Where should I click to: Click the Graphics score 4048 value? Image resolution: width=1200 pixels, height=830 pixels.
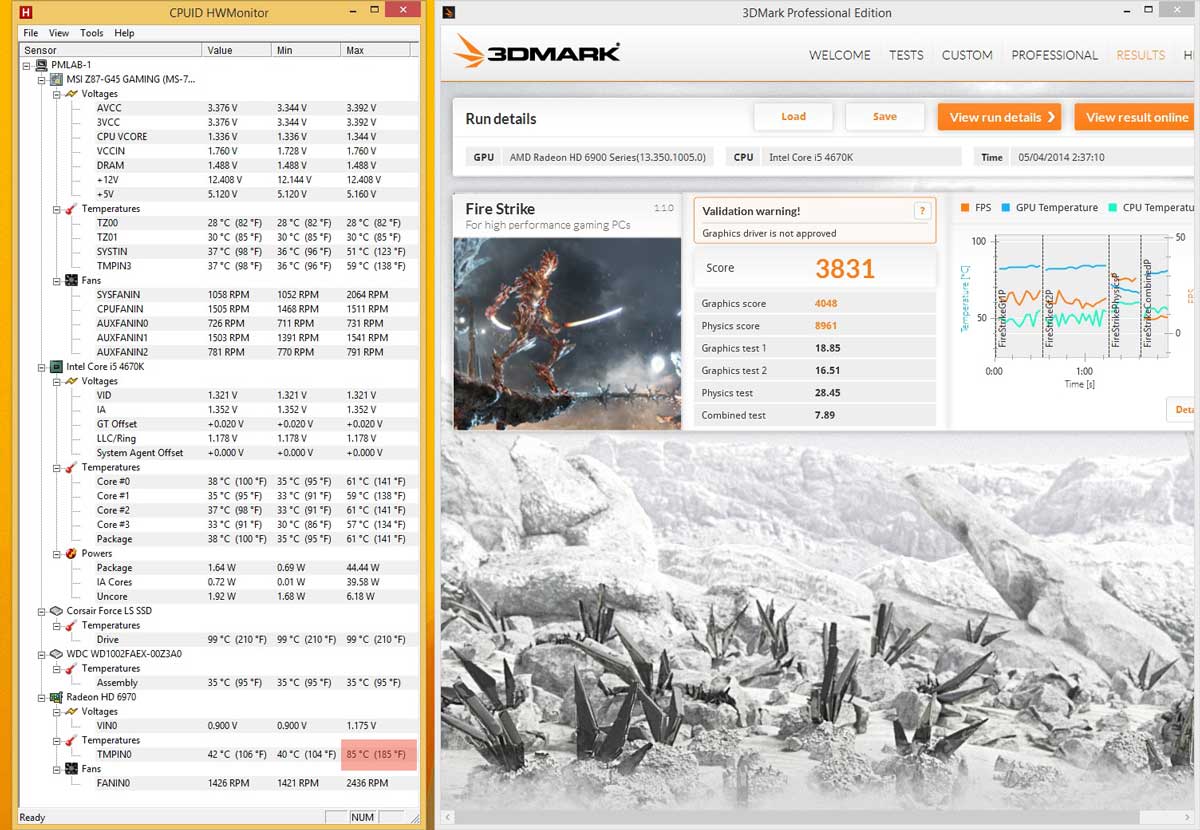click(x=826, y=304)
